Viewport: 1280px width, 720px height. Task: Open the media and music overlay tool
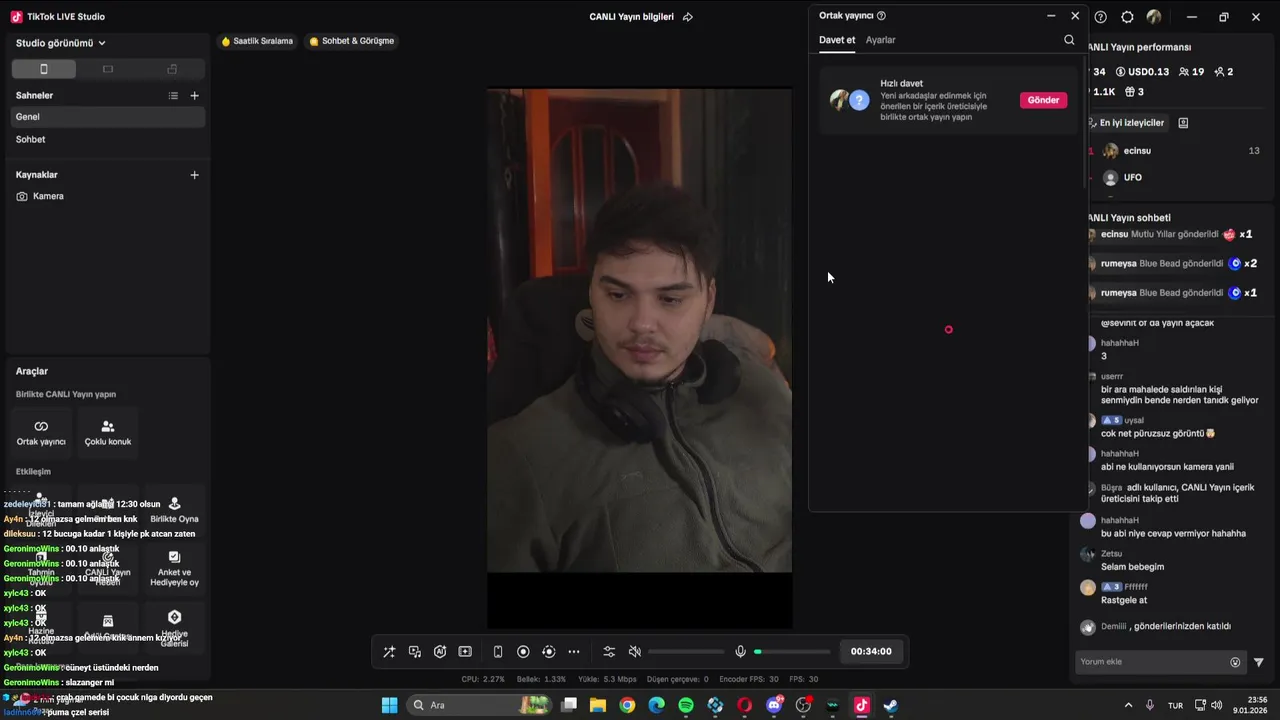[x=415, y=652]
